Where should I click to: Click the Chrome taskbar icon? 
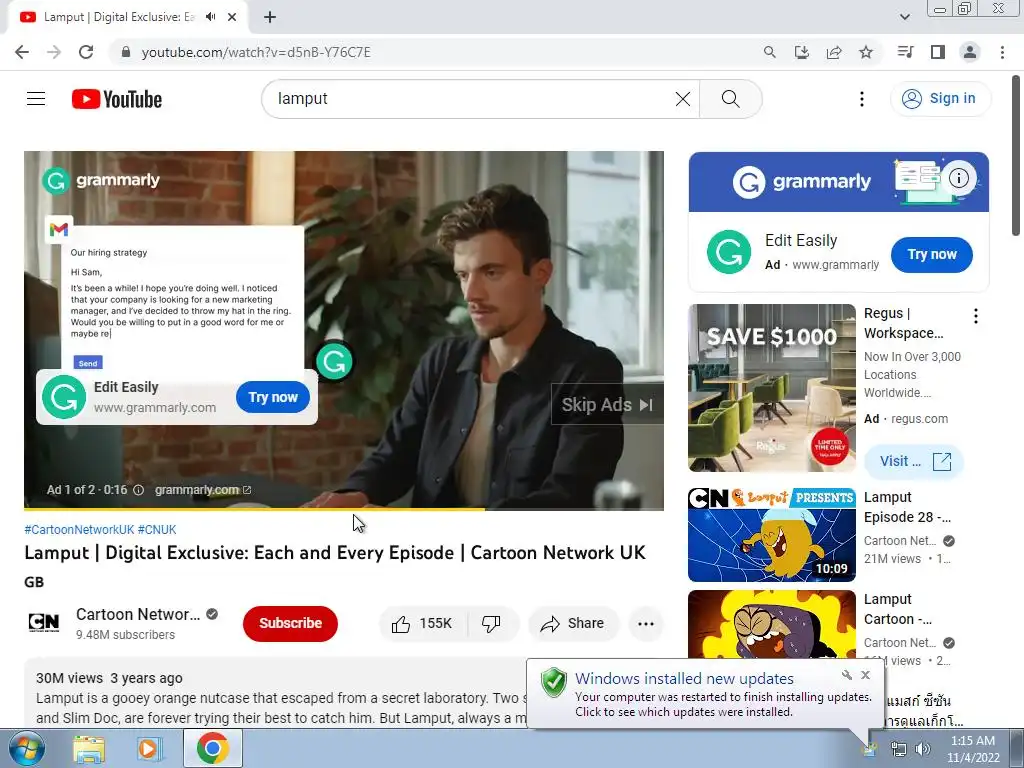(x=212, y=748)
